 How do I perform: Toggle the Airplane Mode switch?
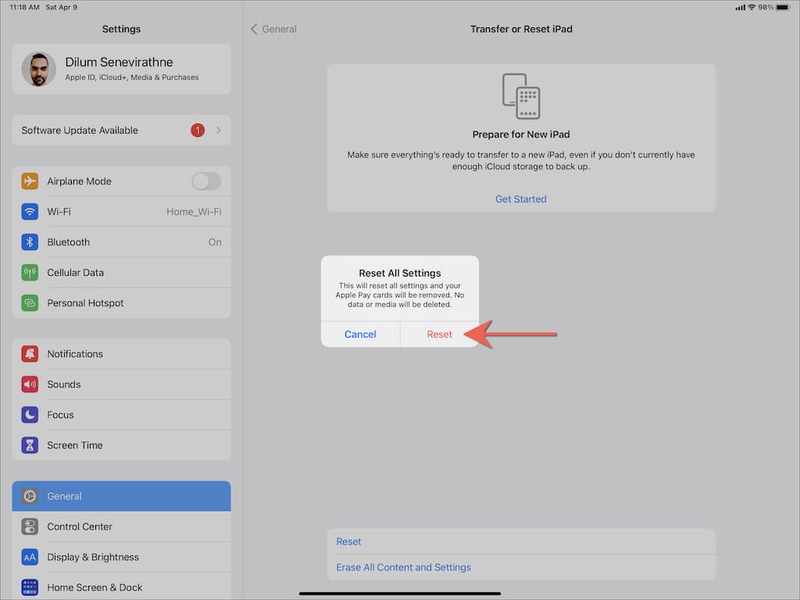206,181
